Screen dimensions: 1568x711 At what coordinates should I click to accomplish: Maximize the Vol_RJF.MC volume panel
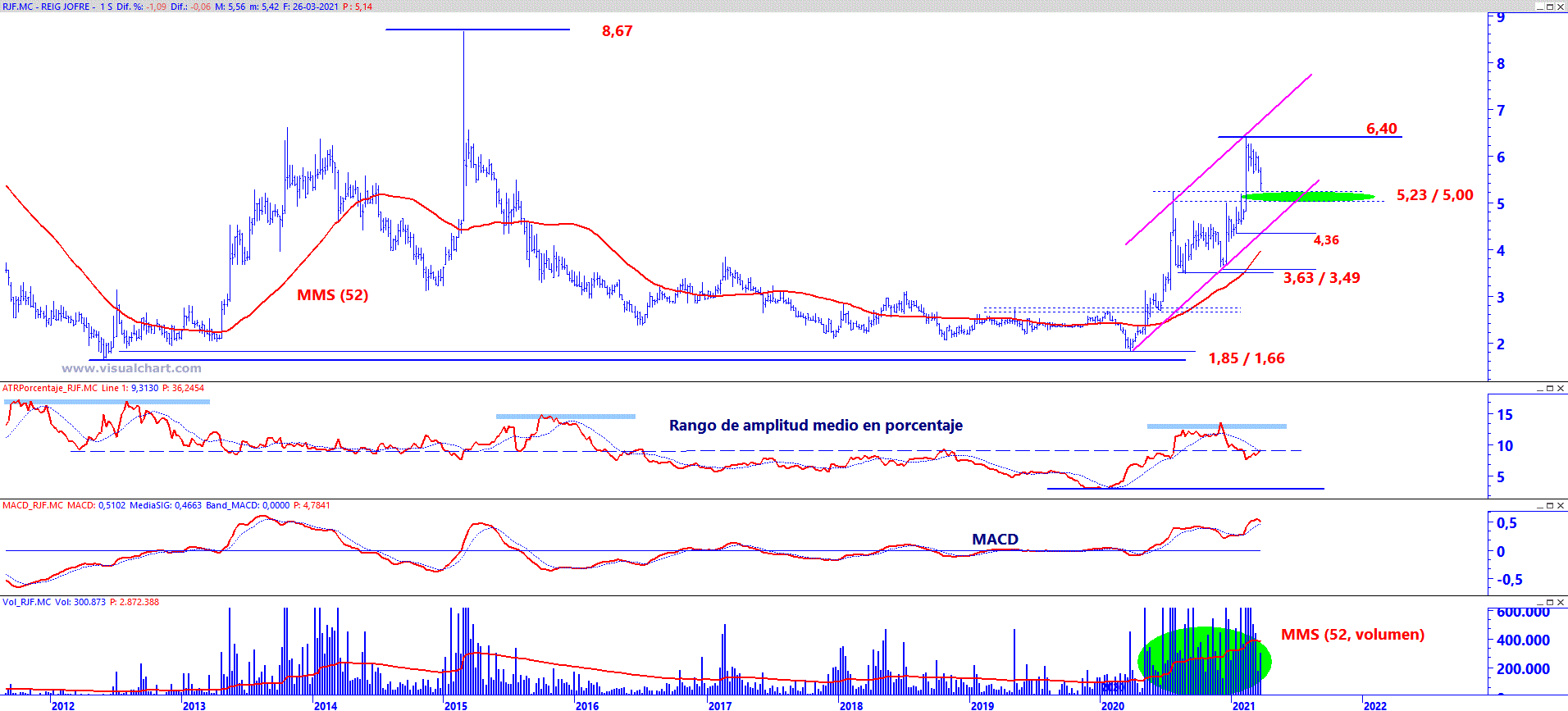(1550, 602)
